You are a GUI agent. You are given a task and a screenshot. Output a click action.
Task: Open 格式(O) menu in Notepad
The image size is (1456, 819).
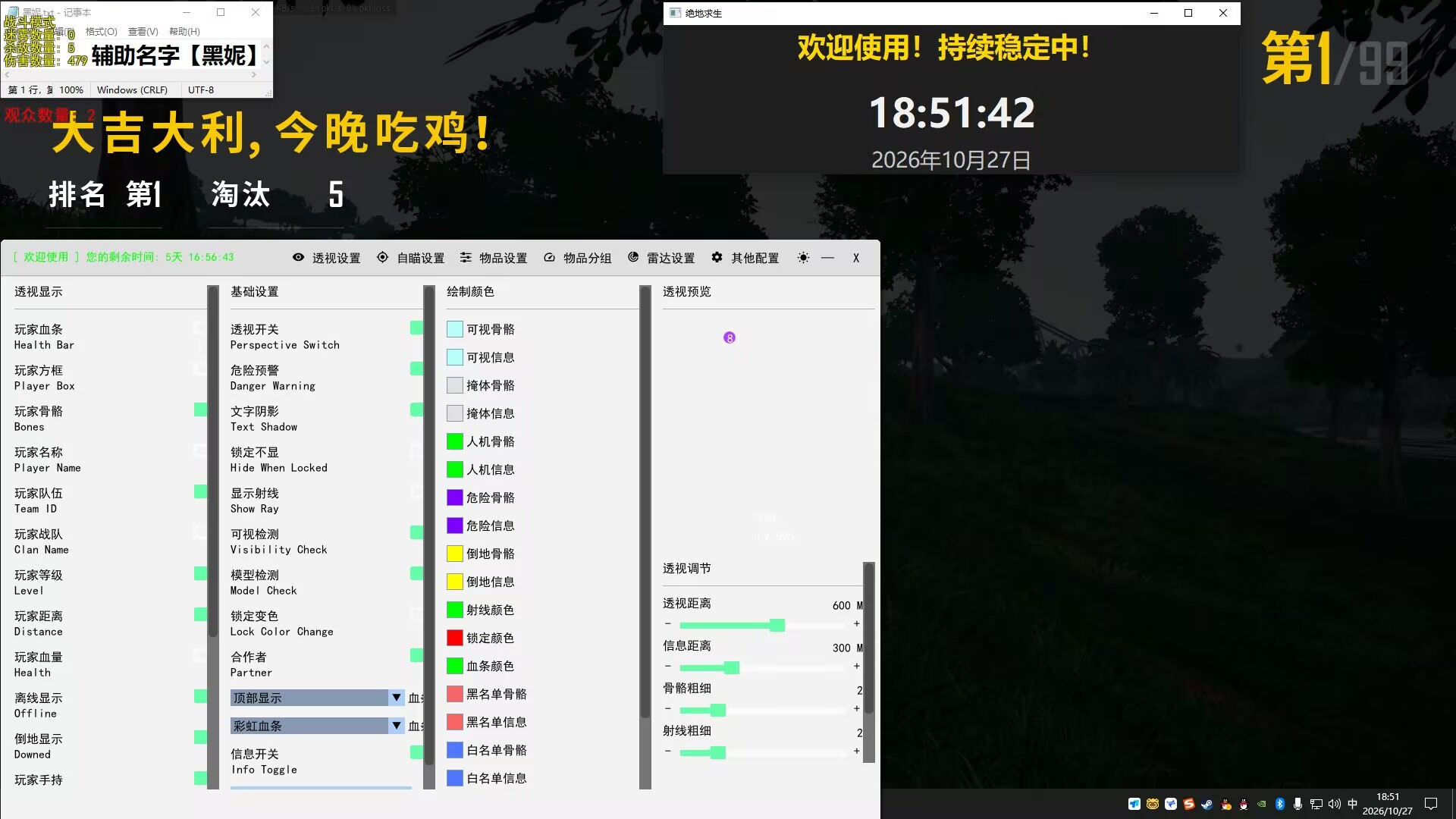(101, 32)
